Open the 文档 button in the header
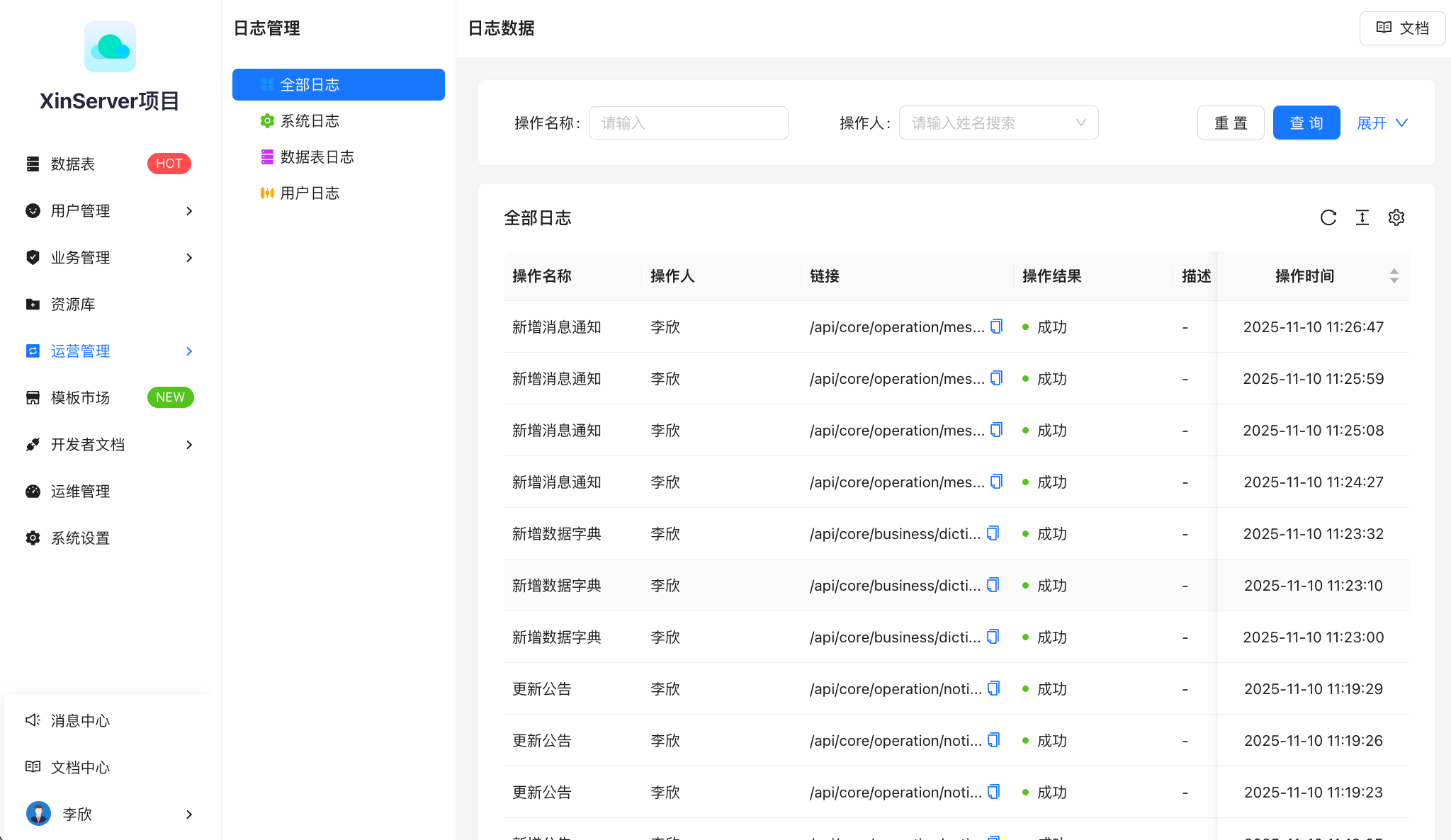Image resolution: width=1451 pixels, height=840 pixels. 1402,28
